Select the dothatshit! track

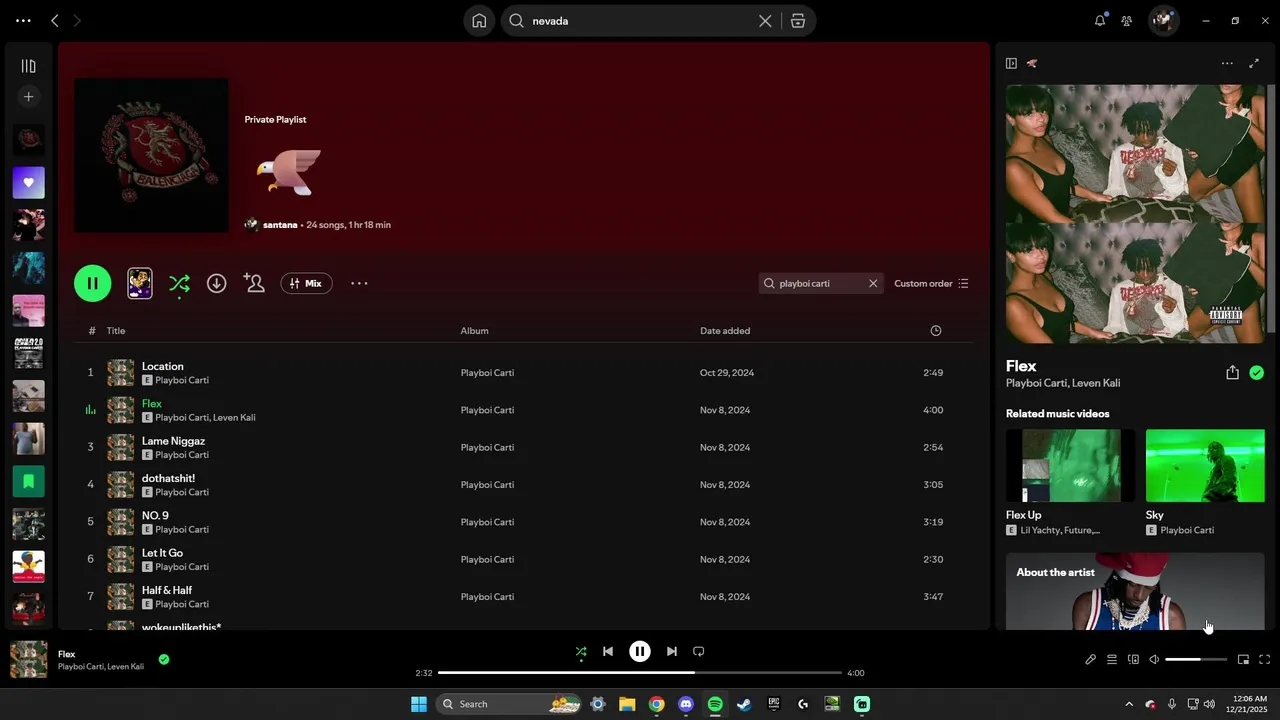point(523,484)
